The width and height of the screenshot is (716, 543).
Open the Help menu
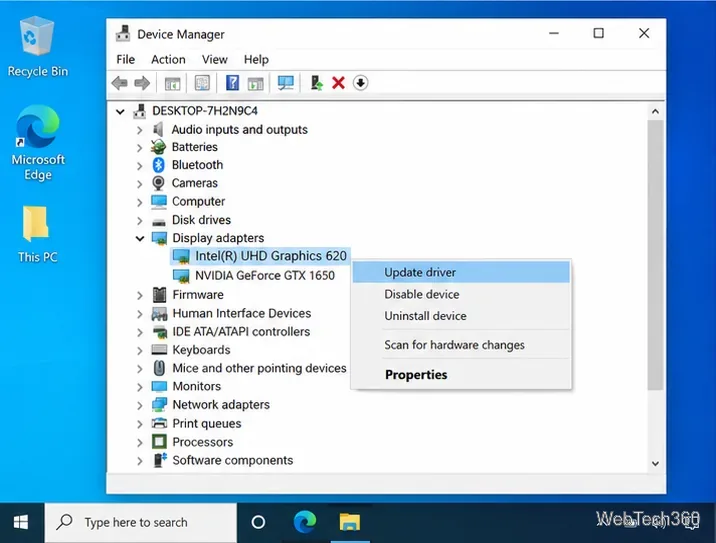(x=256, y=59)
